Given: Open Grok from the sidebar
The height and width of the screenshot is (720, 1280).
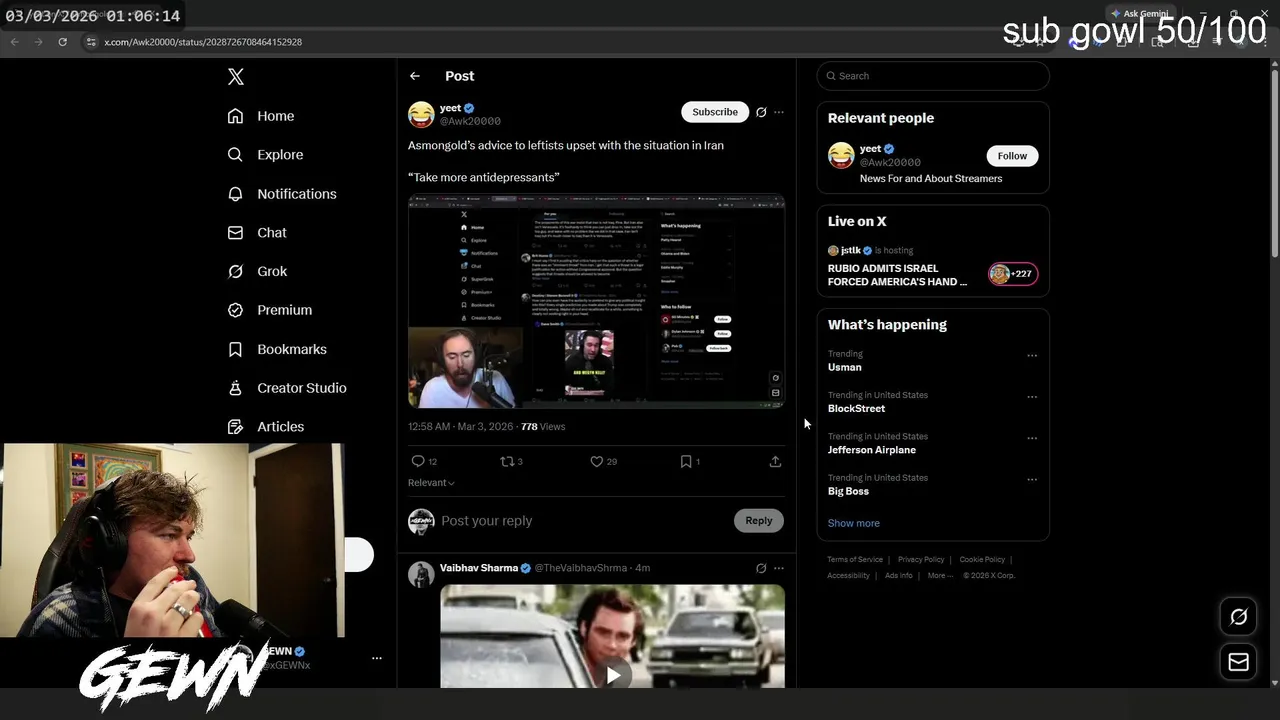Looking at the screenshot, I should coord(257,272).
